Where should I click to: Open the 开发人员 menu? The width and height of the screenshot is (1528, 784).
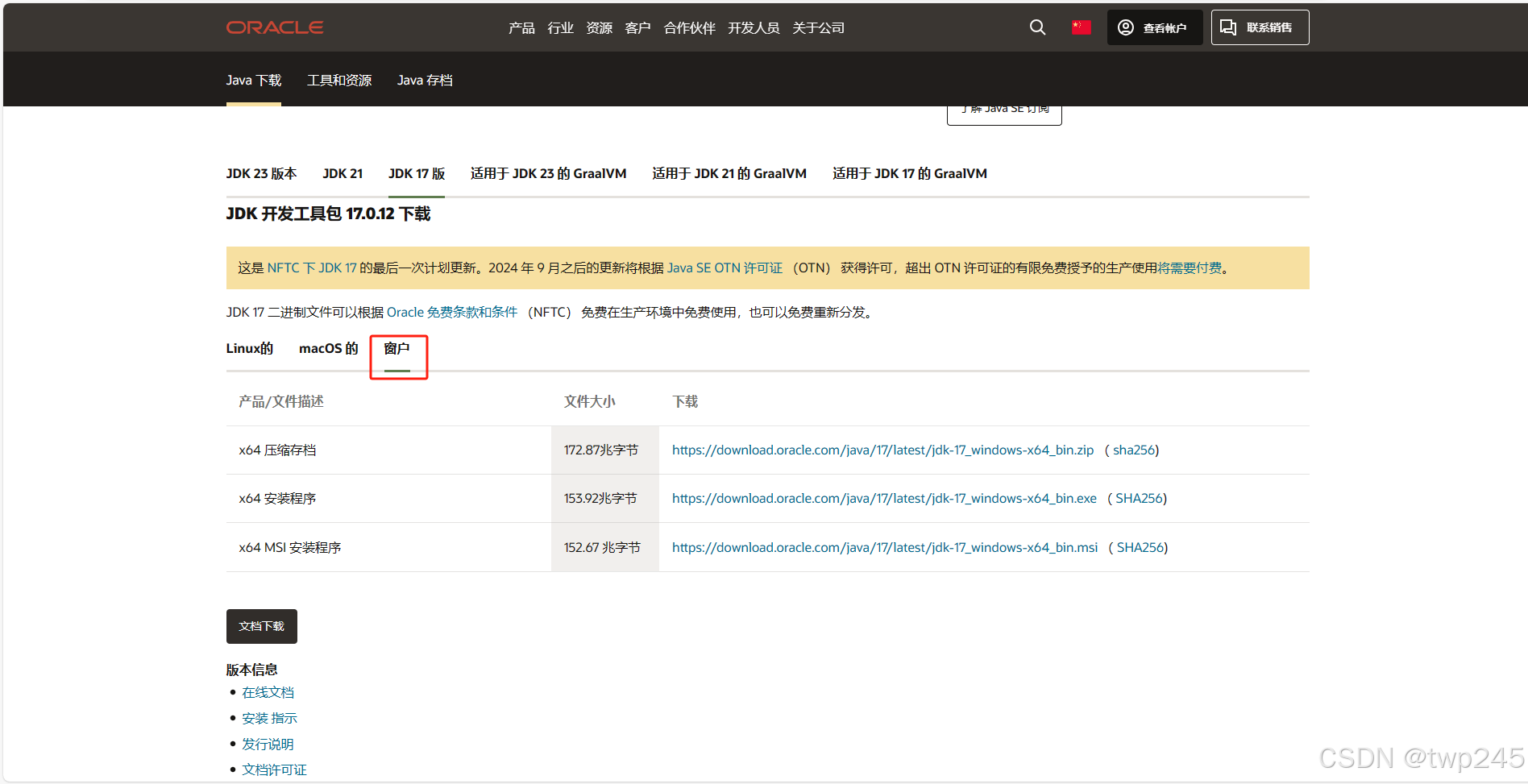pos(754,27)
